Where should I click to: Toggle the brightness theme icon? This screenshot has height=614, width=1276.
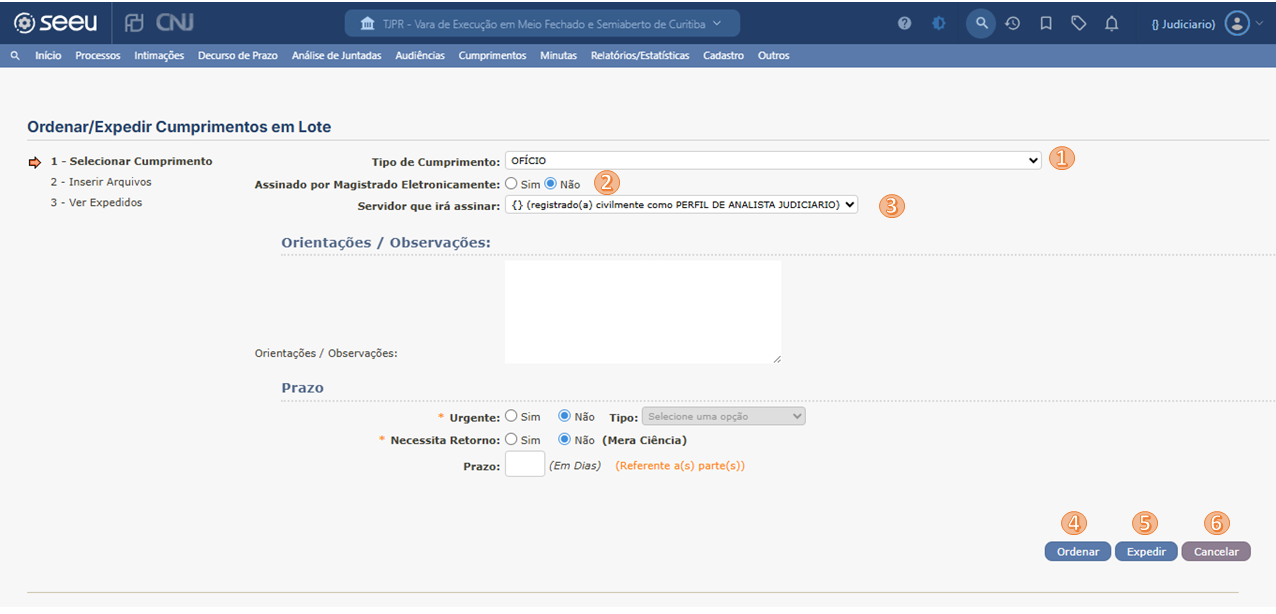pos(939,23)
